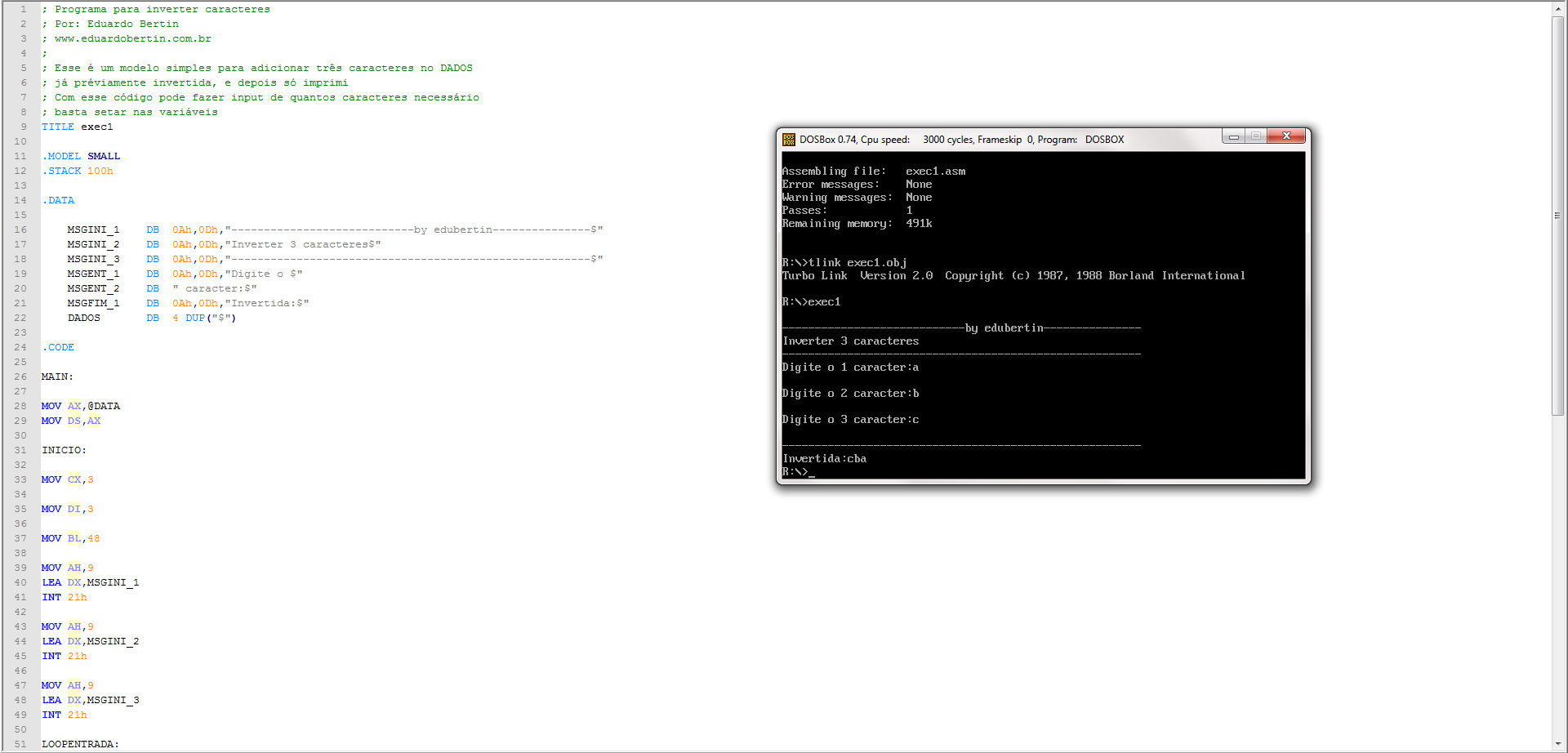Click empty scrollbar track below the thumb
The height and width of the screenshot is (753, 1568).
[1558, 572]
